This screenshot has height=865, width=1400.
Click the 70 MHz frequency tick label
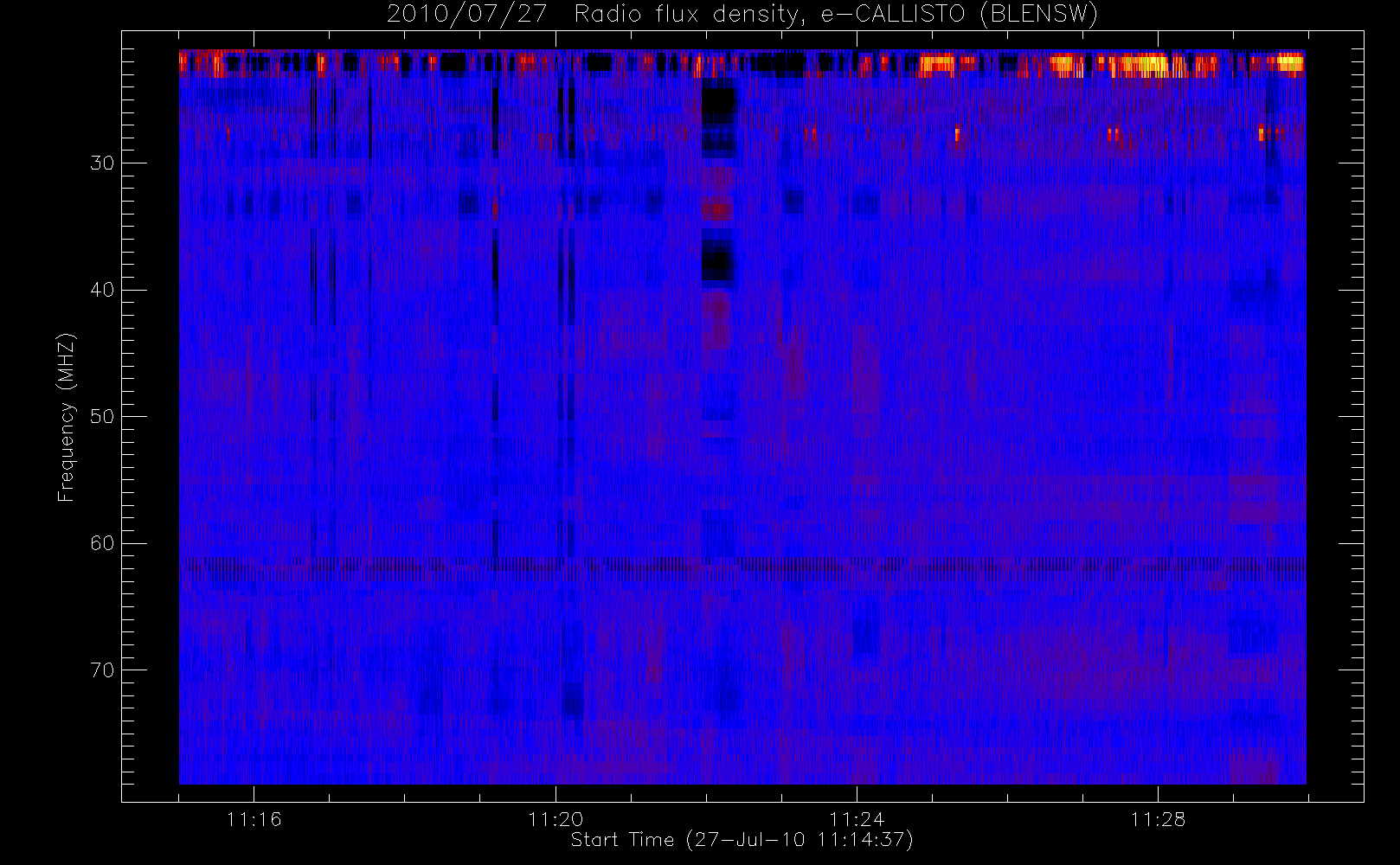coord(102,670)
